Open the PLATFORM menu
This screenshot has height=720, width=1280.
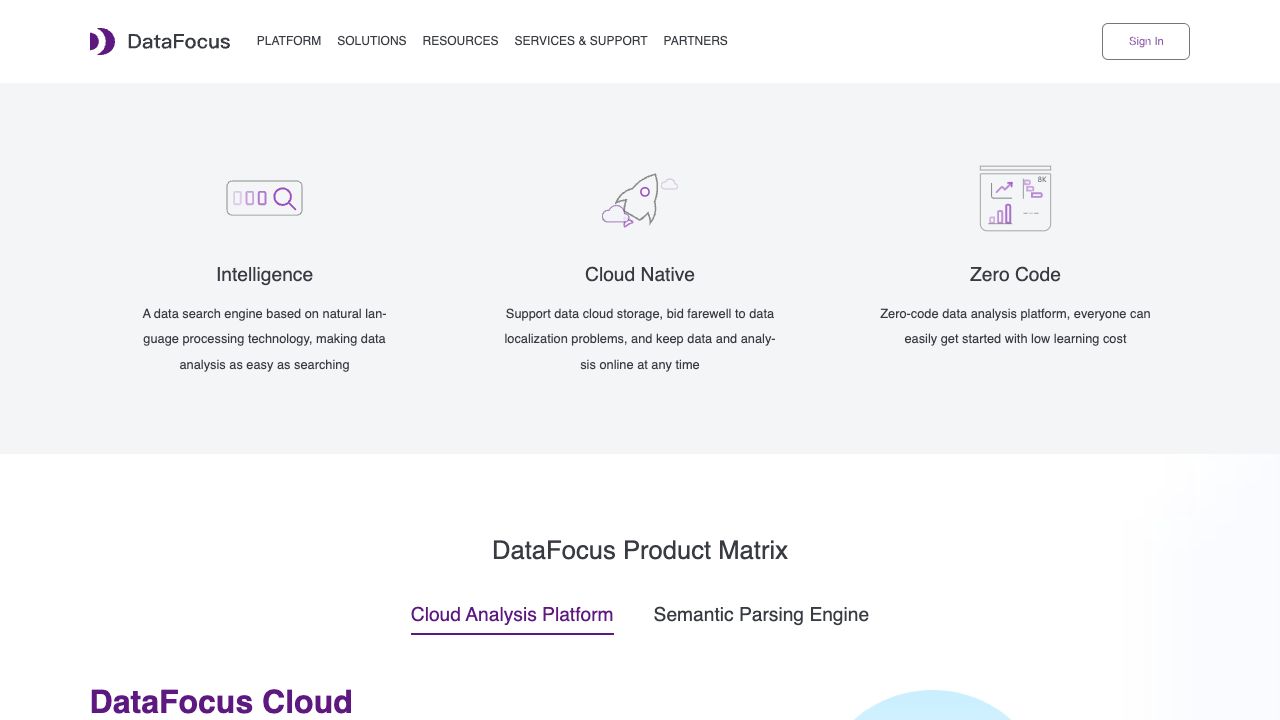click(x=289, y=41)
